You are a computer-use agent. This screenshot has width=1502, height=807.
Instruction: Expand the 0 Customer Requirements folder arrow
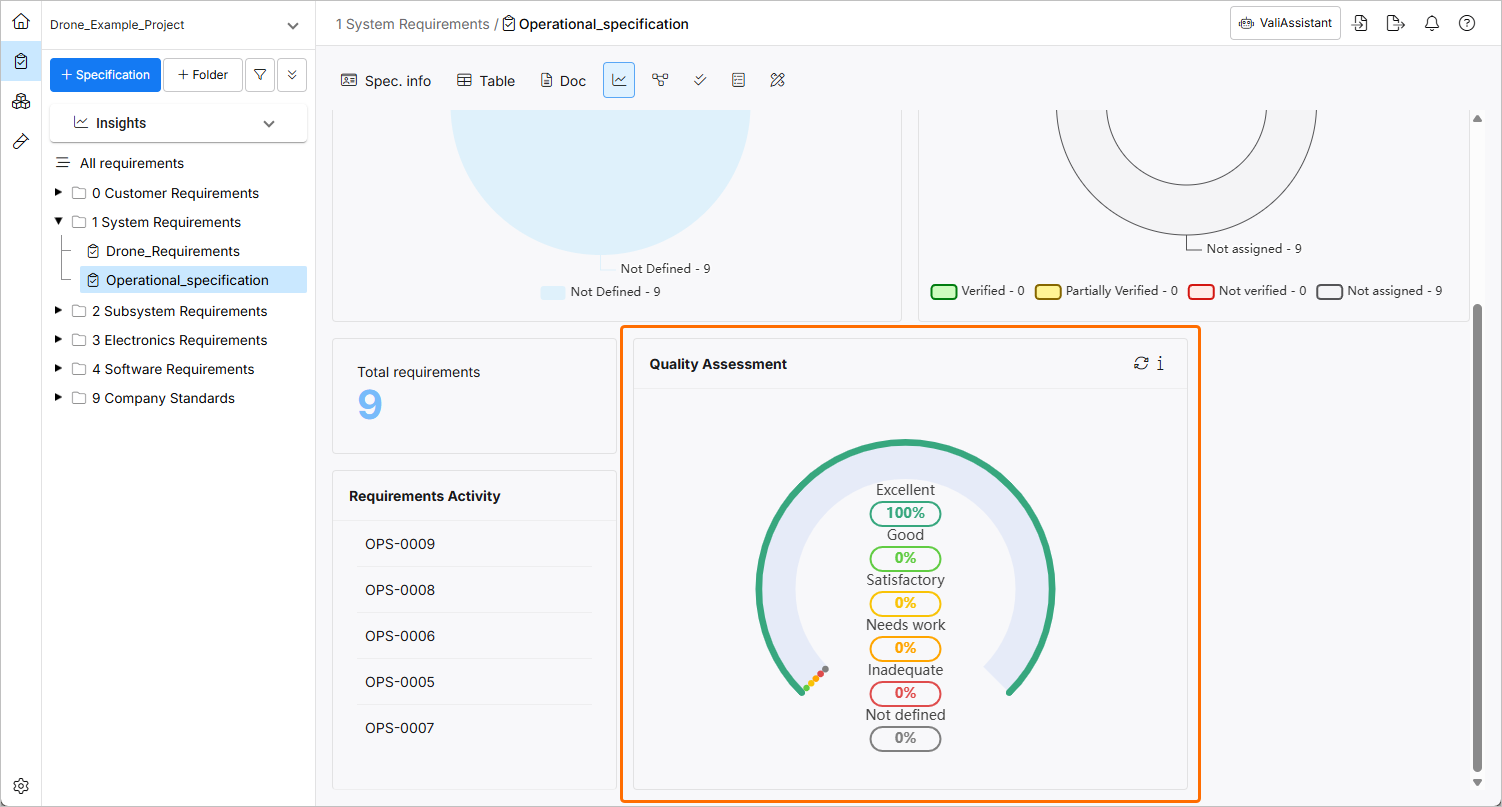click(x=59, y=193)
